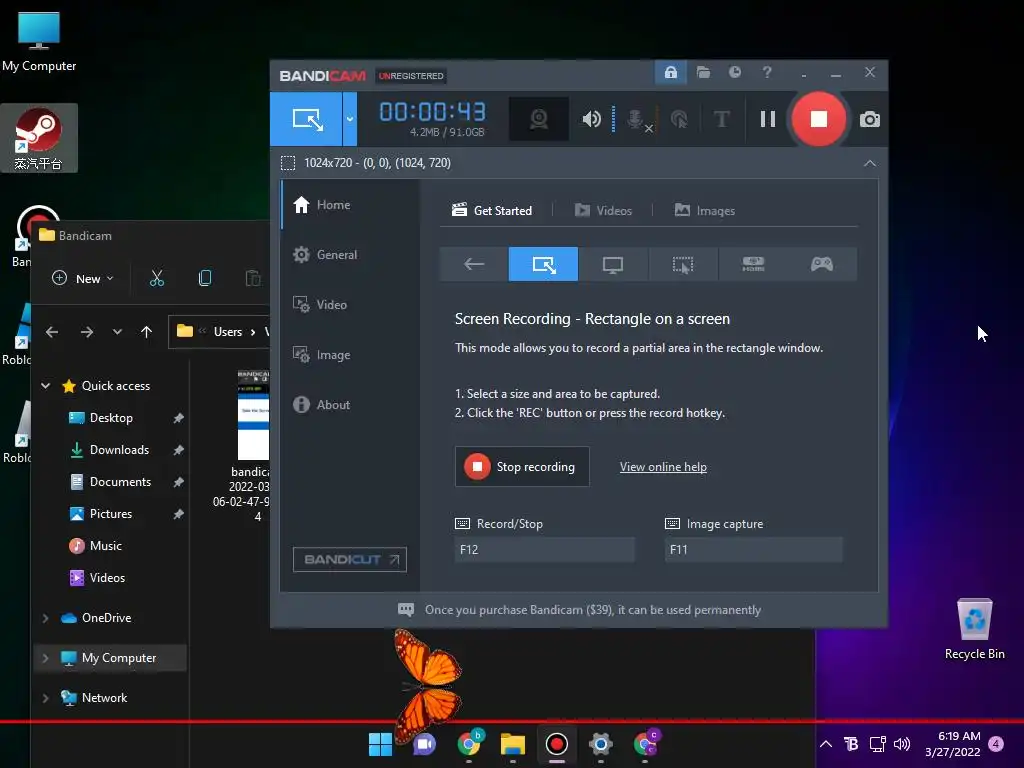
Task: Open Bandicam help question mark icon
Action: [x=767, y=72]
